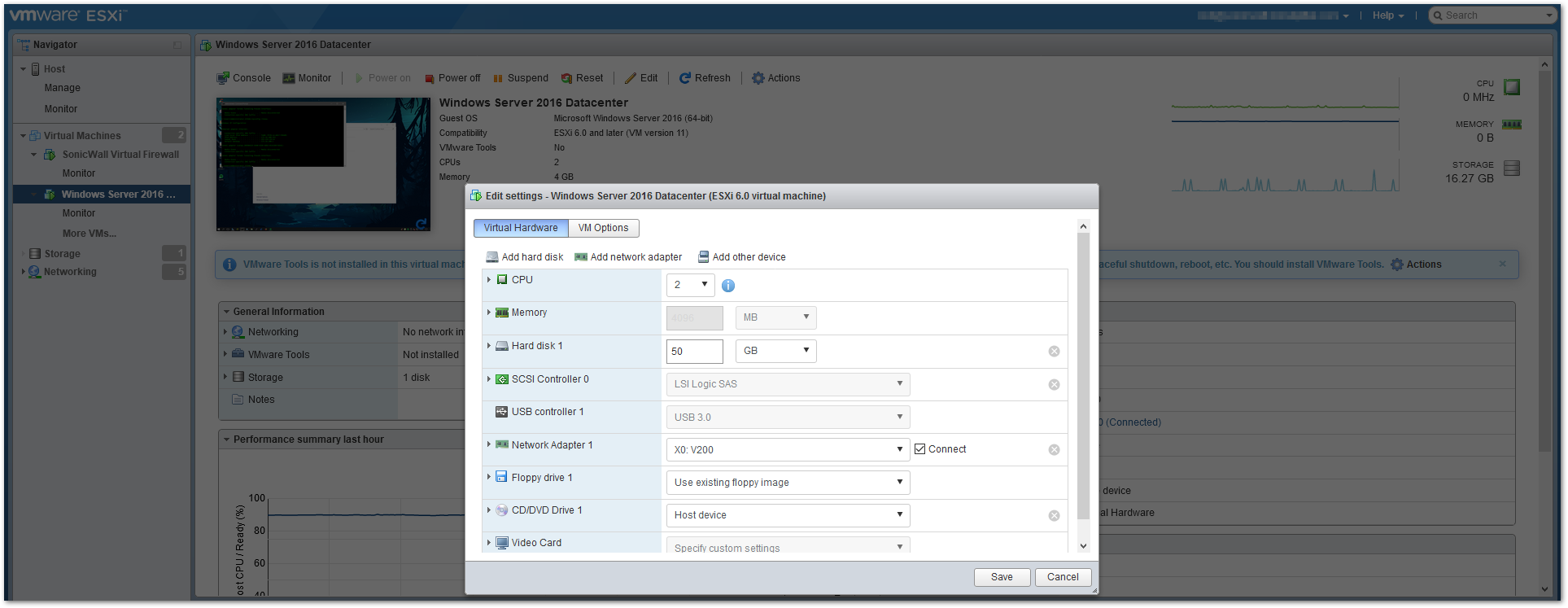Expand the SCSI Controller 0 row

point(489,379)
